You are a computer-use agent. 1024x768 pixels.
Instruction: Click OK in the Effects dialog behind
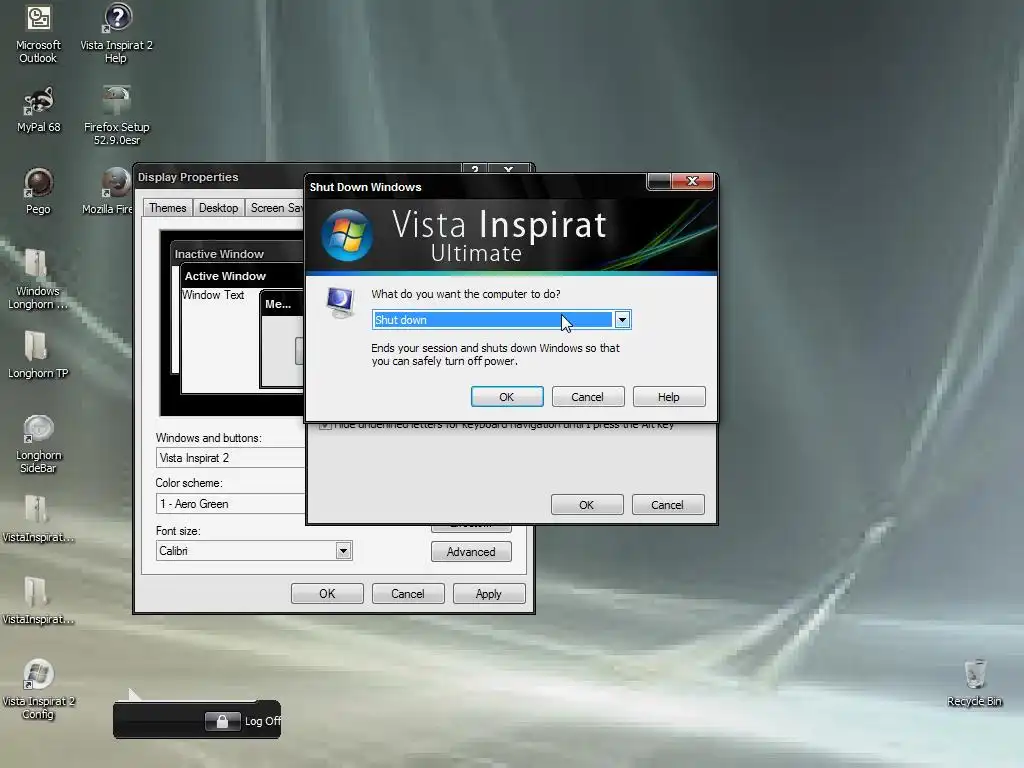point(586,505)
